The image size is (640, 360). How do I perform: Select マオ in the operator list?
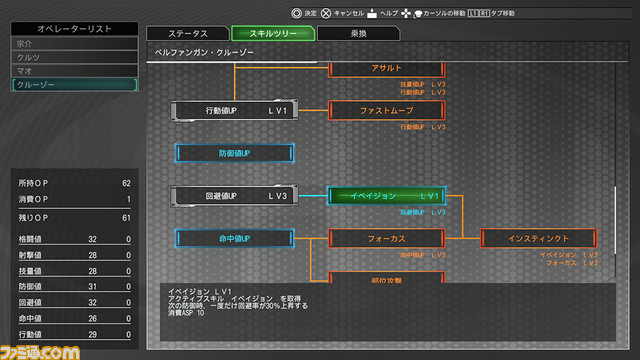click(74, 71)
